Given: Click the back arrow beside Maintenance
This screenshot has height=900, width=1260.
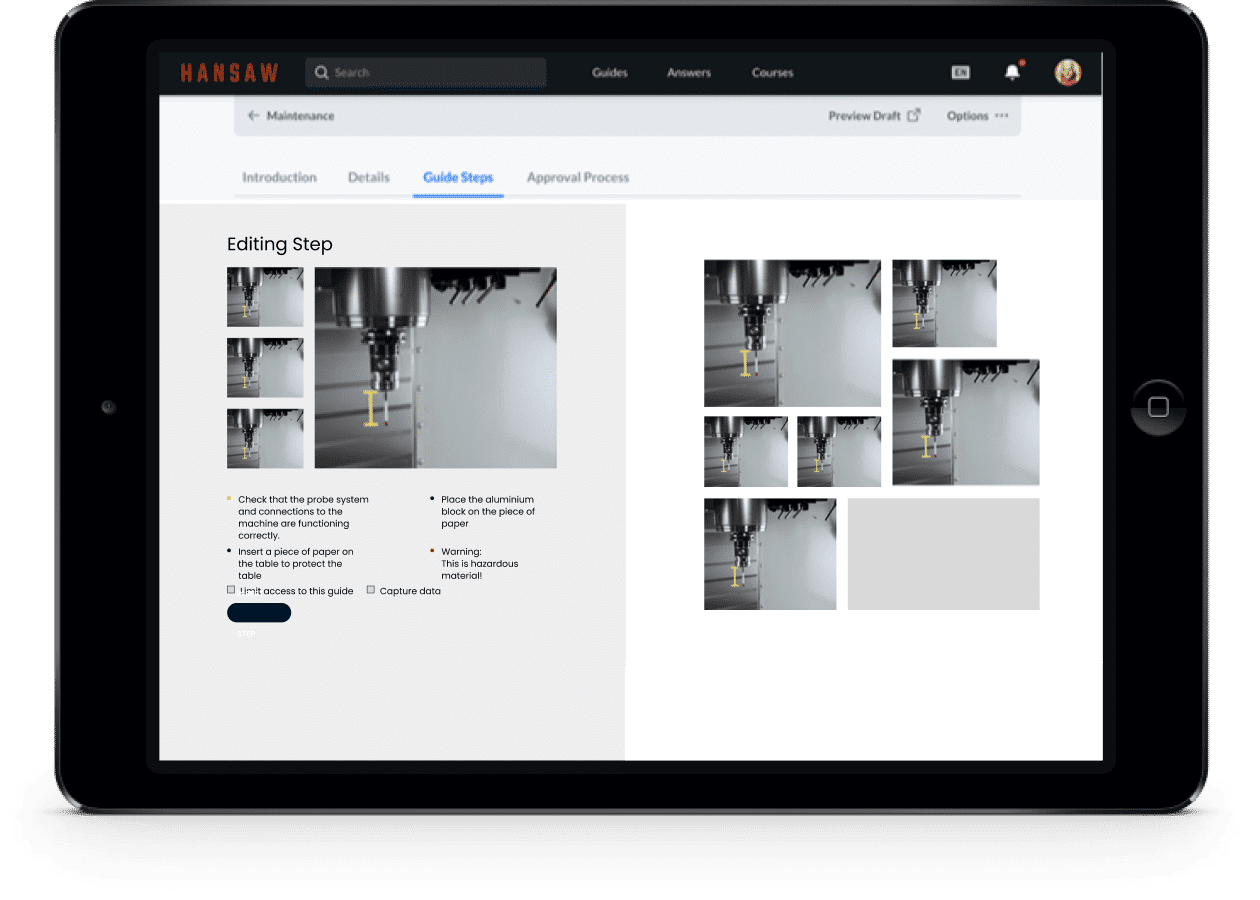Looking at the screenshot, I should tap(253, 116).
